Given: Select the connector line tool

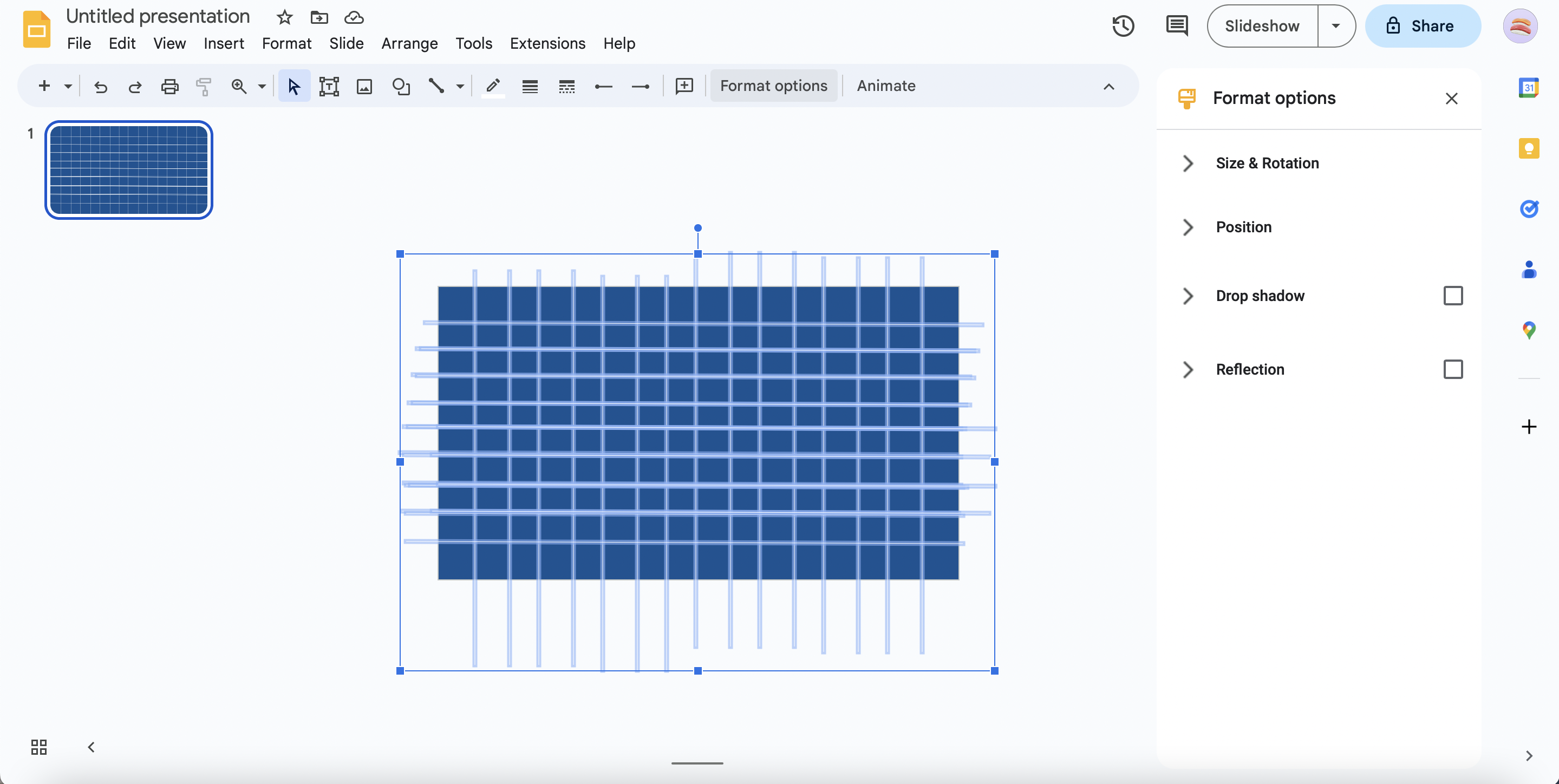Looking at the screenshot, I should tap(435, 85).
